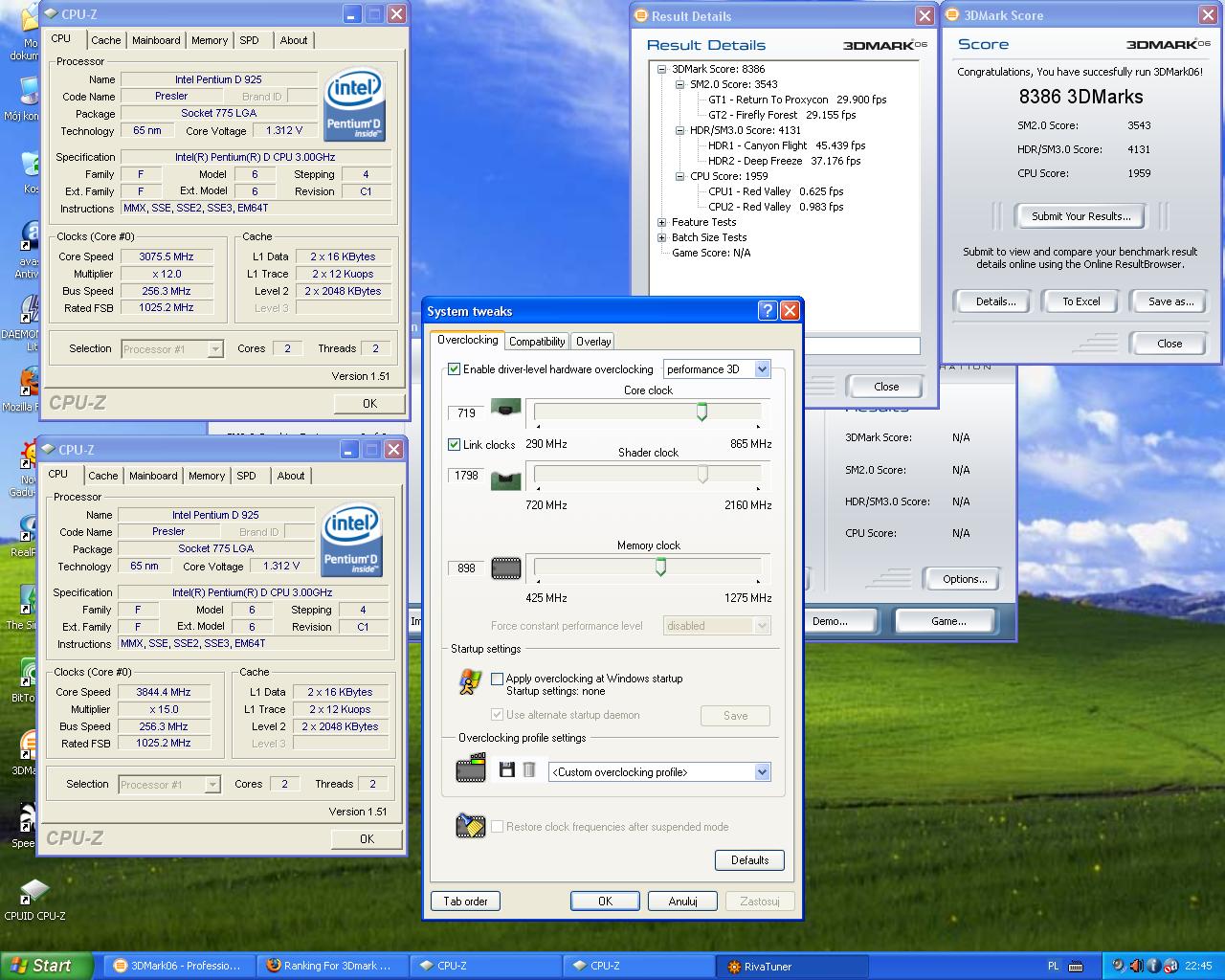
Task: Click Intel Pentium D logo in lower CPU-Z
Action: click(351, 539)
